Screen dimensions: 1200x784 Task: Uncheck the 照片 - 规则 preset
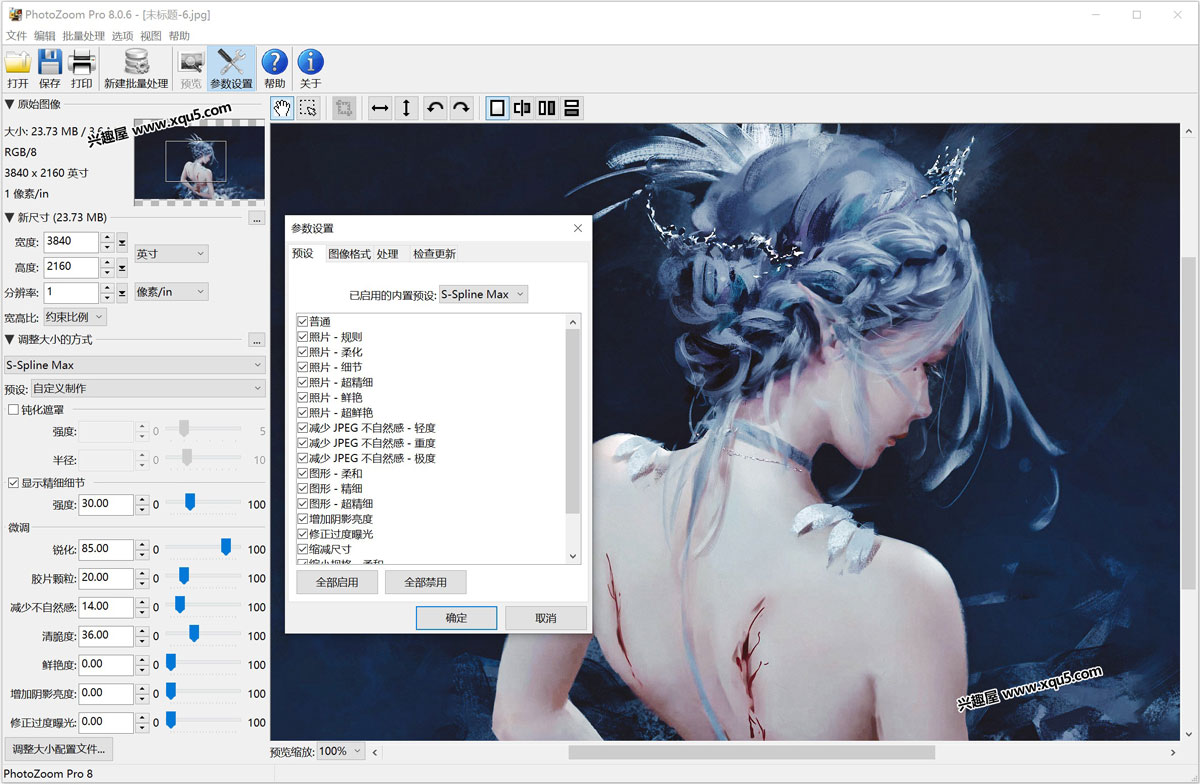(302, 337)
